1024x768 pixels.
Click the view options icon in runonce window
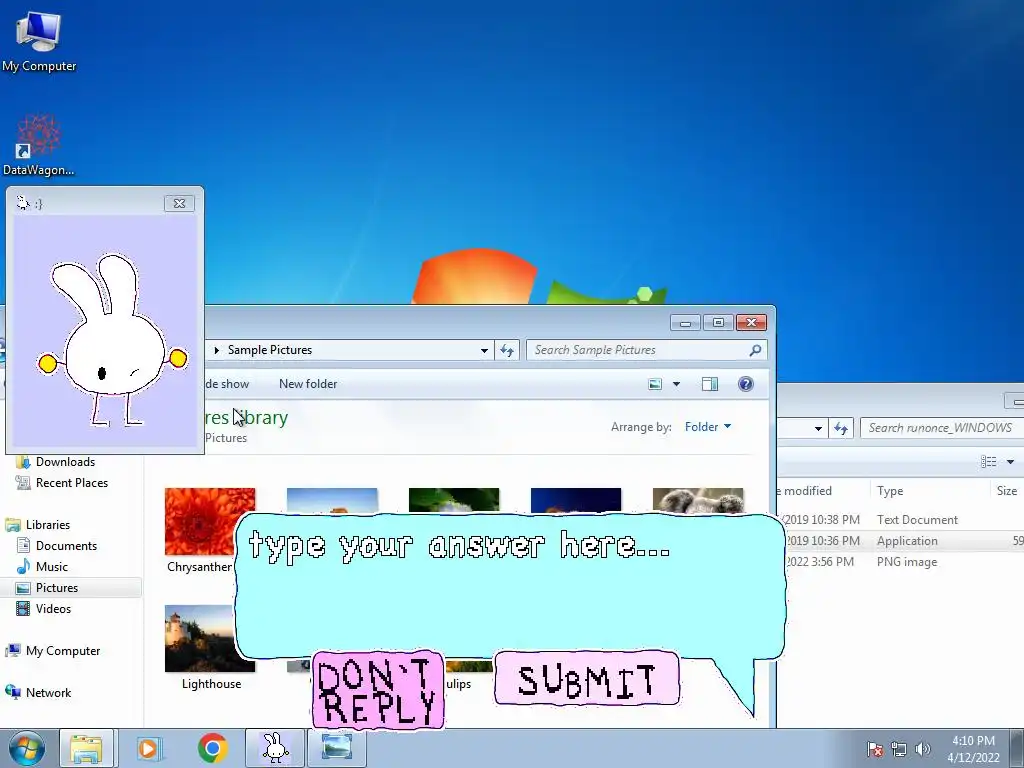(x=988, y=462)
